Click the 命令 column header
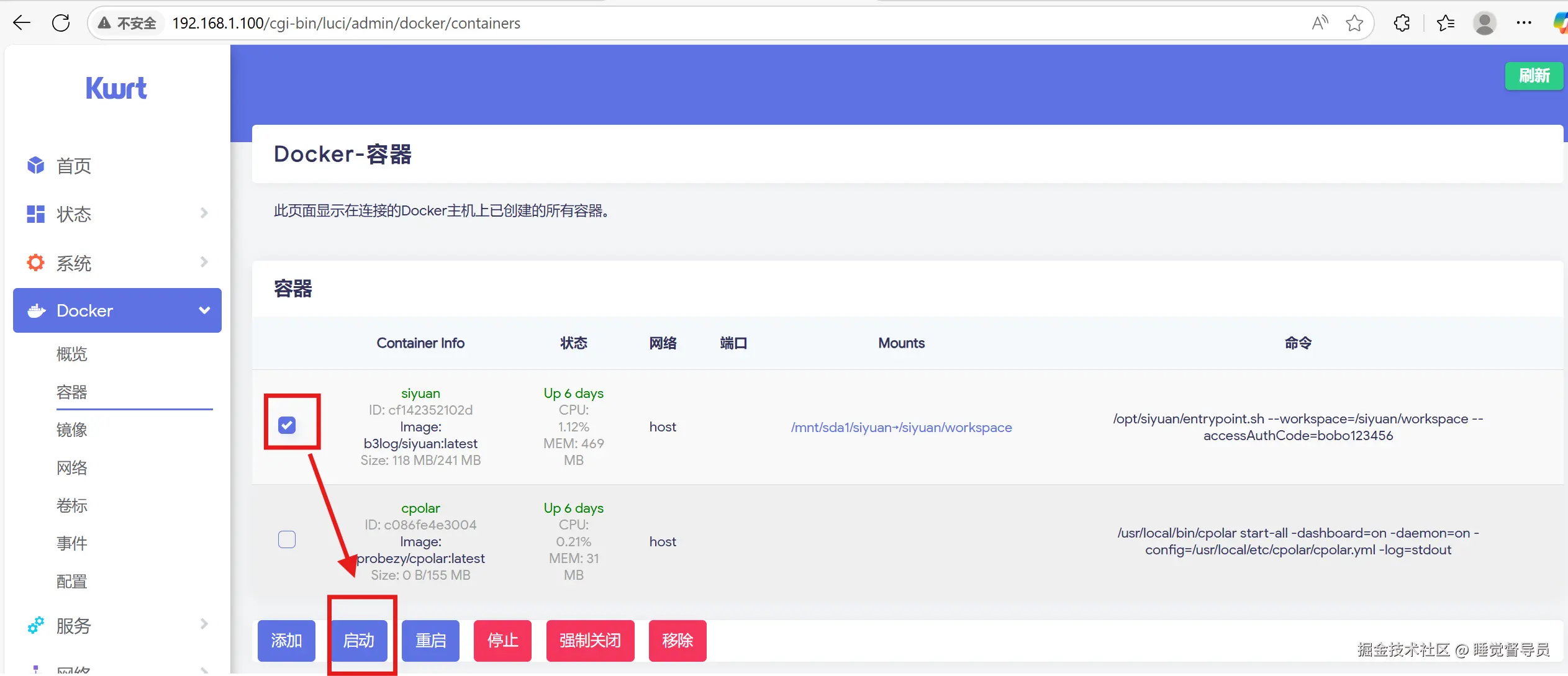1568x676 pixels. click(1298, 343)
